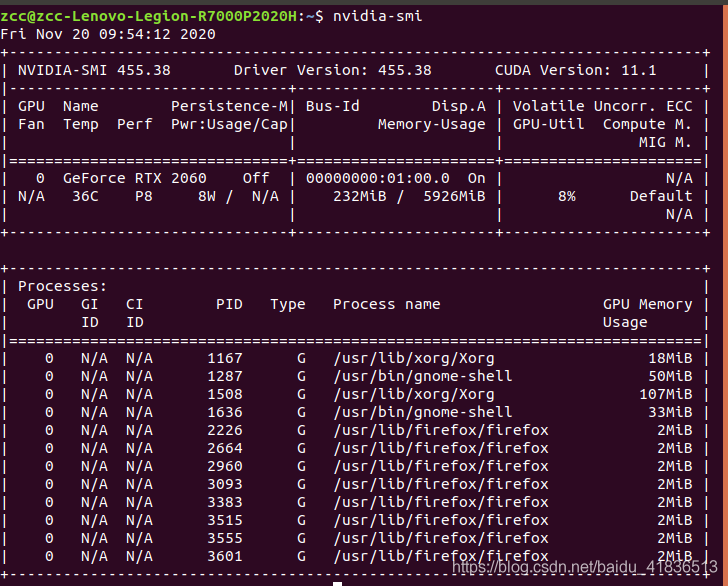Click PID 1167 in the process list
Image resolution: width=728 pixels, height=586 pixels.
pyautogui.click(x=225, y=358)
